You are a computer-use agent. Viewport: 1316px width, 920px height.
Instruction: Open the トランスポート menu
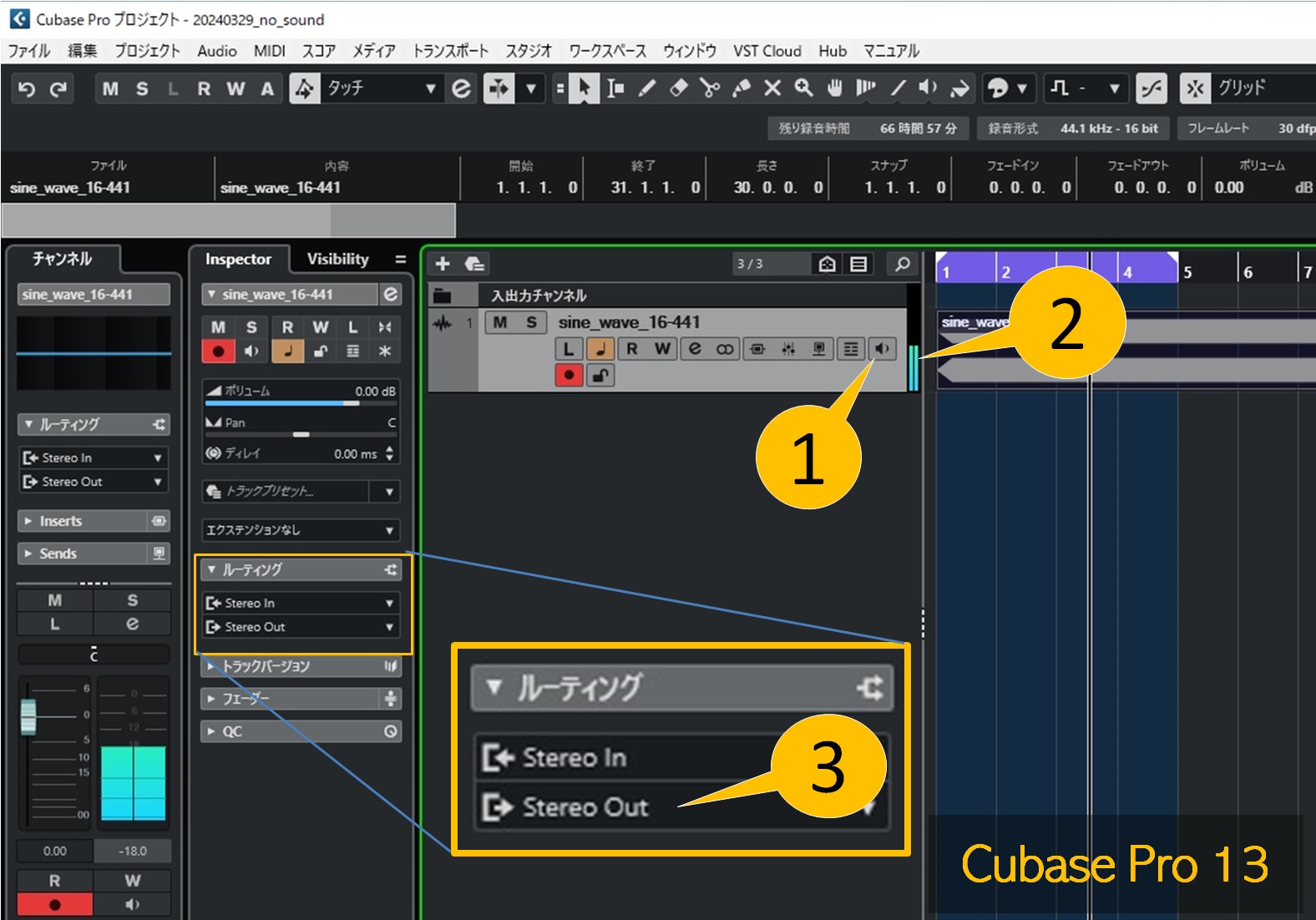450,51
